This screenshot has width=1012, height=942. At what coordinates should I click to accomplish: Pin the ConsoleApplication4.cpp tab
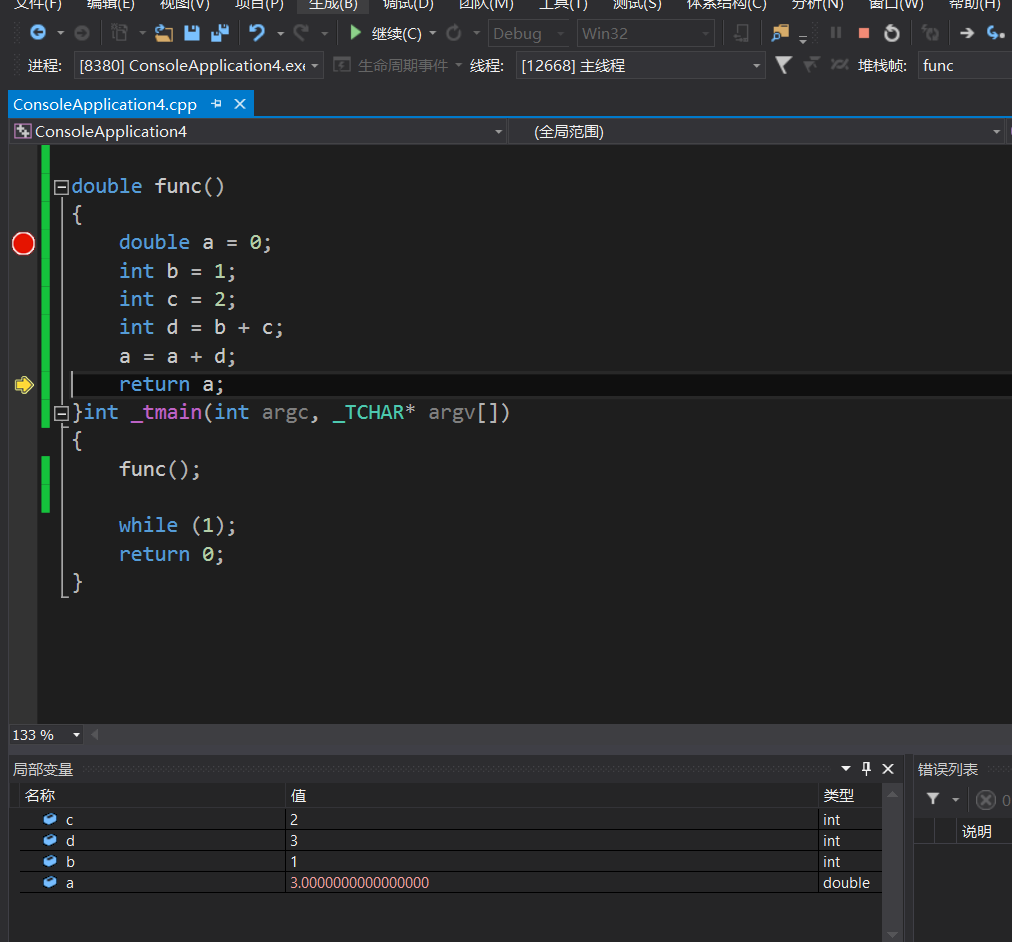pos(217,104)
